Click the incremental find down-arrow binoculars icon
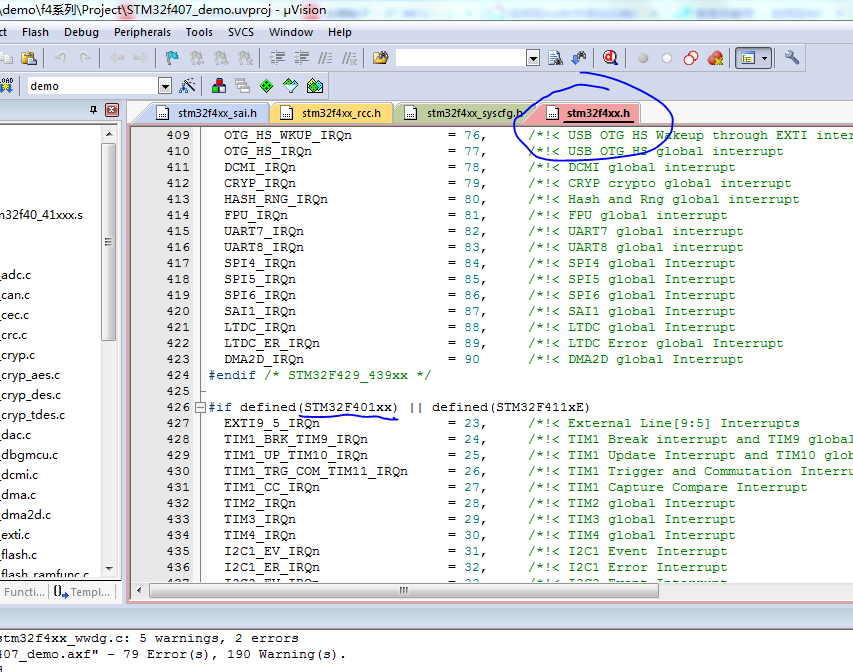Image resolution: width=853 pixels, height=672 pixels. pyautogui.click(x=579, y=58)
